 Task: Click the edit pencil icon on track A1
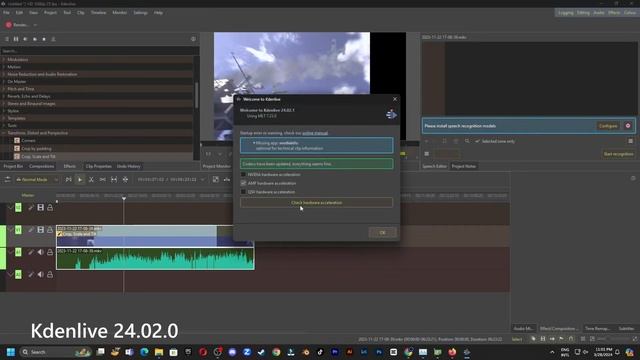(31, 252)
